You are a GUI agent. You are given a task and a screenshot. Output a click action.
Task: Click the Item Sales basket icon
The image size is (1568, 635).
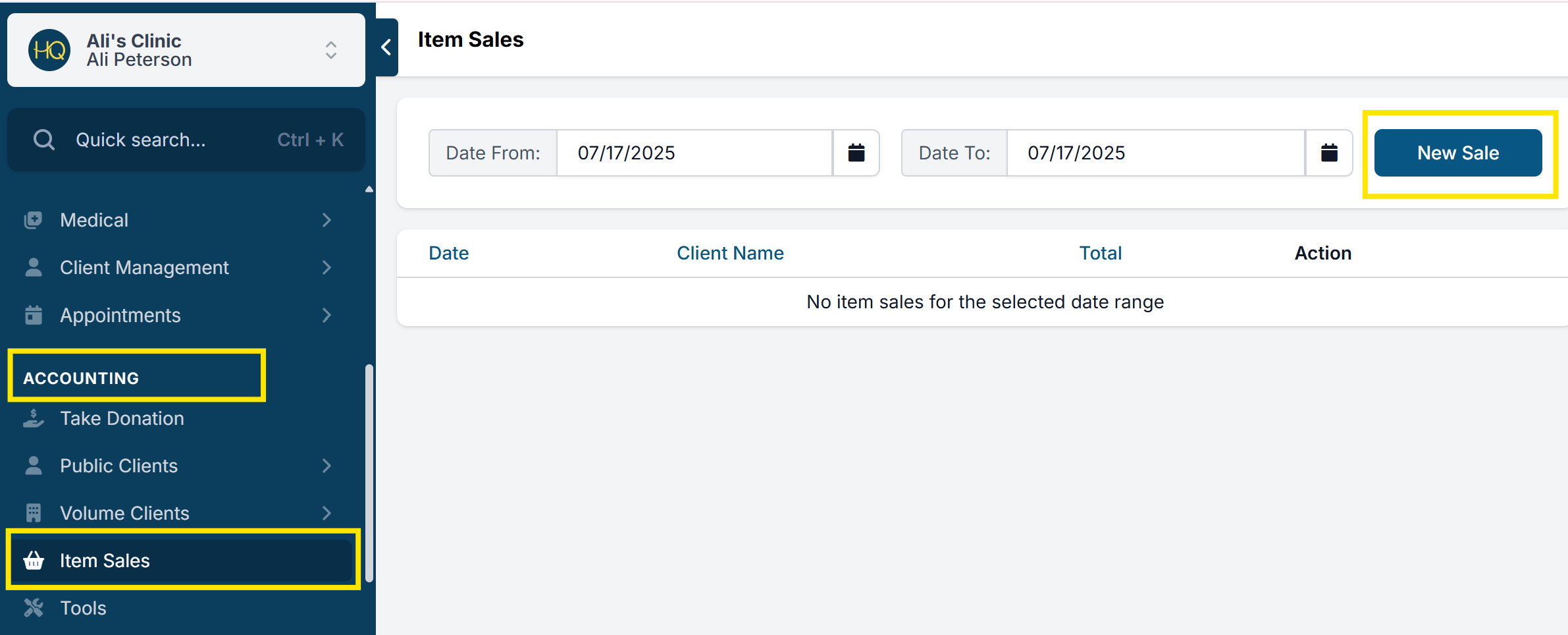tap(34, 561)
